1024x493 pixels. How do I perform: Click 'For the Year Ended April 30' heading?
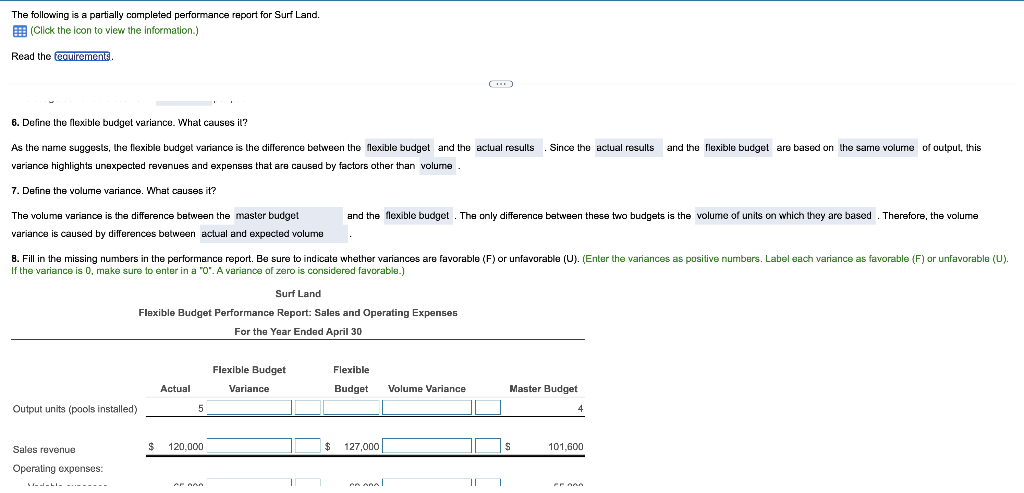point(298,332)
